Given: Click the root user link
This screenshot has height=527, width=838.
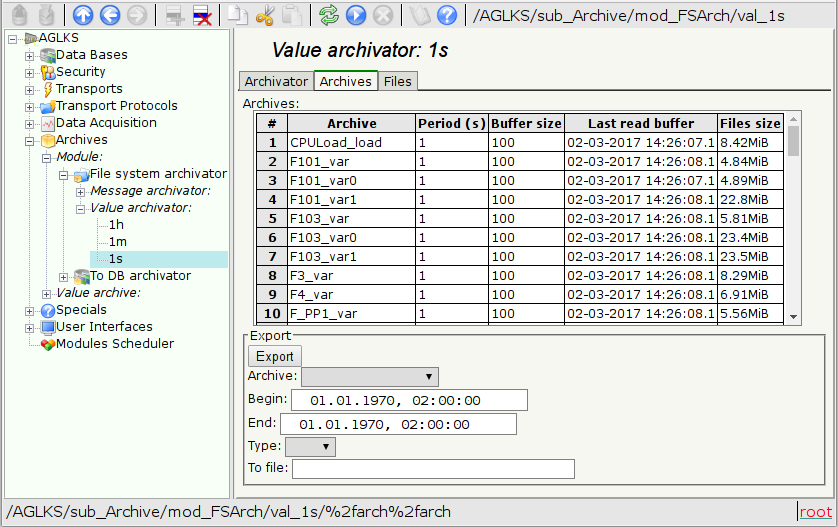Looking at the screenshot, I should pos(815,512).
